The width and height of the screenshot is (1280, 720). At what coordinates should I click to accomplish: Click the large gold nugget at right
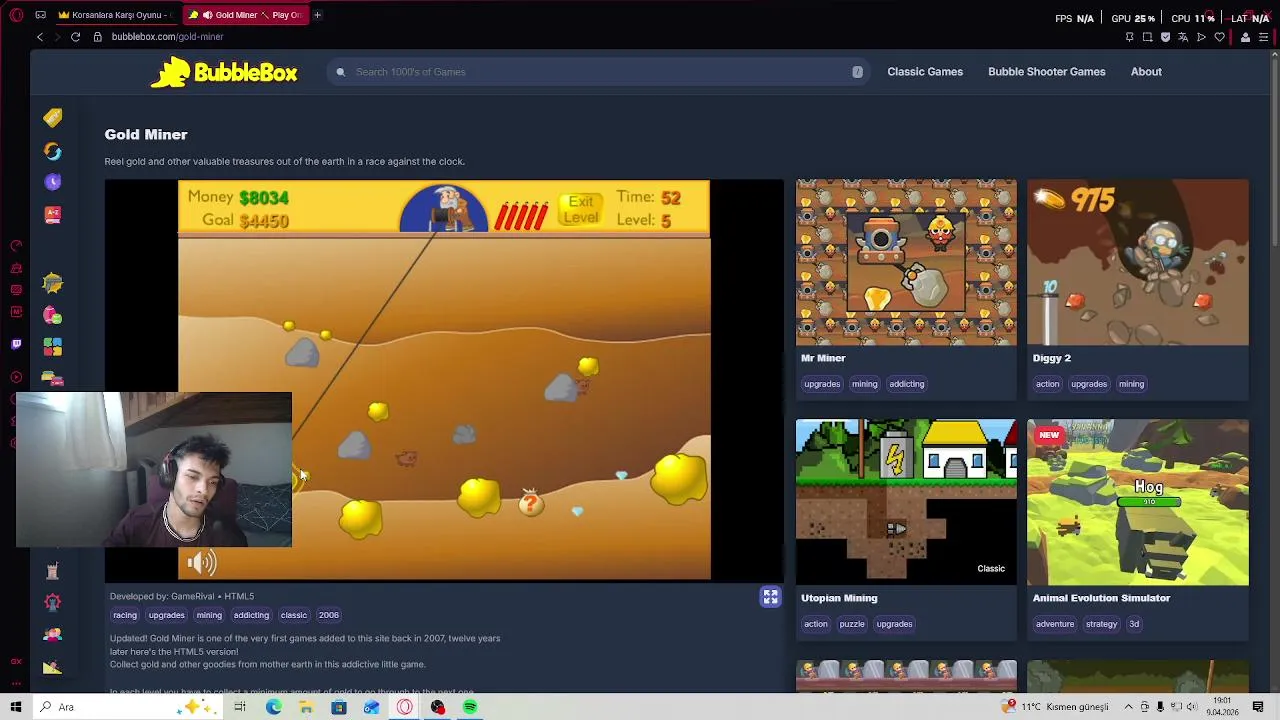point(680,477)
